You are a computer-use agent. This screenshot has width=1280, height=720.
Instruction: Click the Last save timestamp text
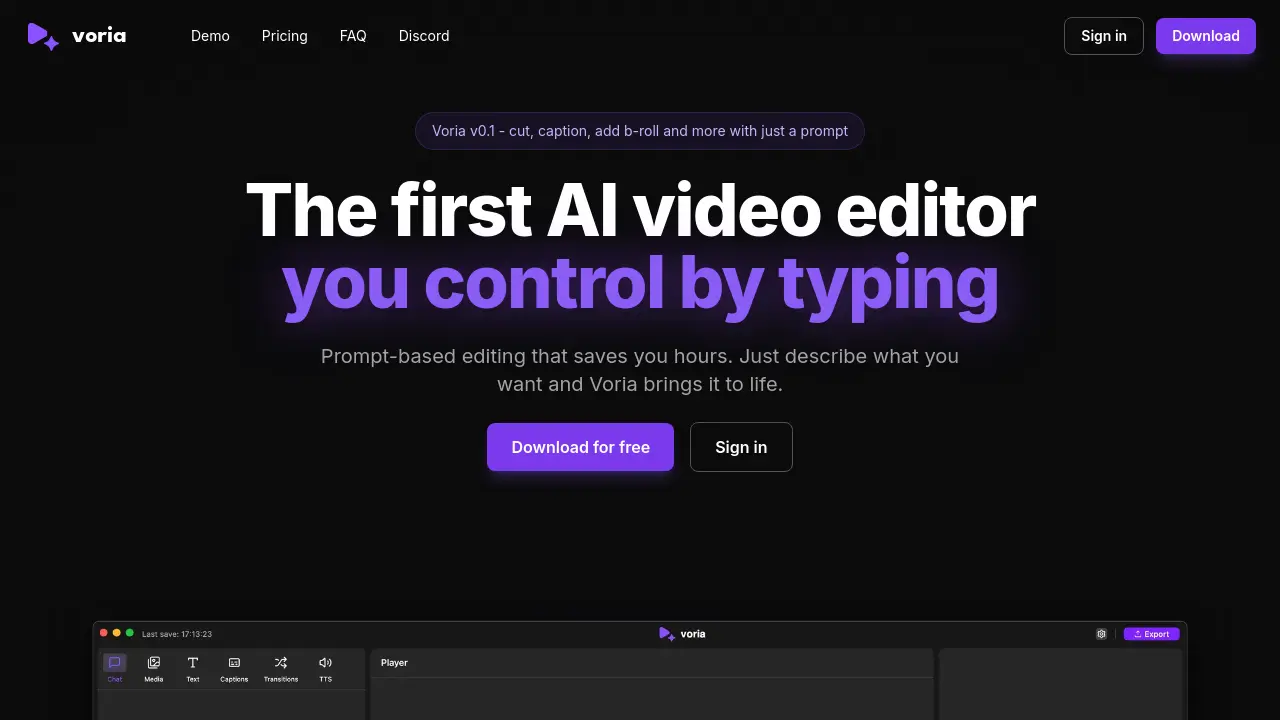177,634
